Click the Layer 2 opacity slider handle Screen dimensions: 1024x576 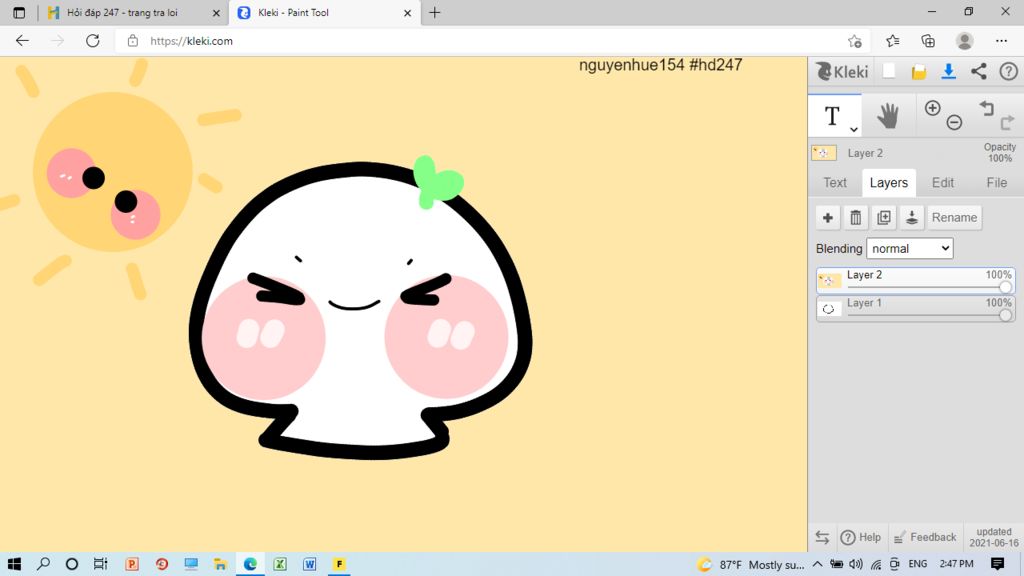[x=1005, y=287]
